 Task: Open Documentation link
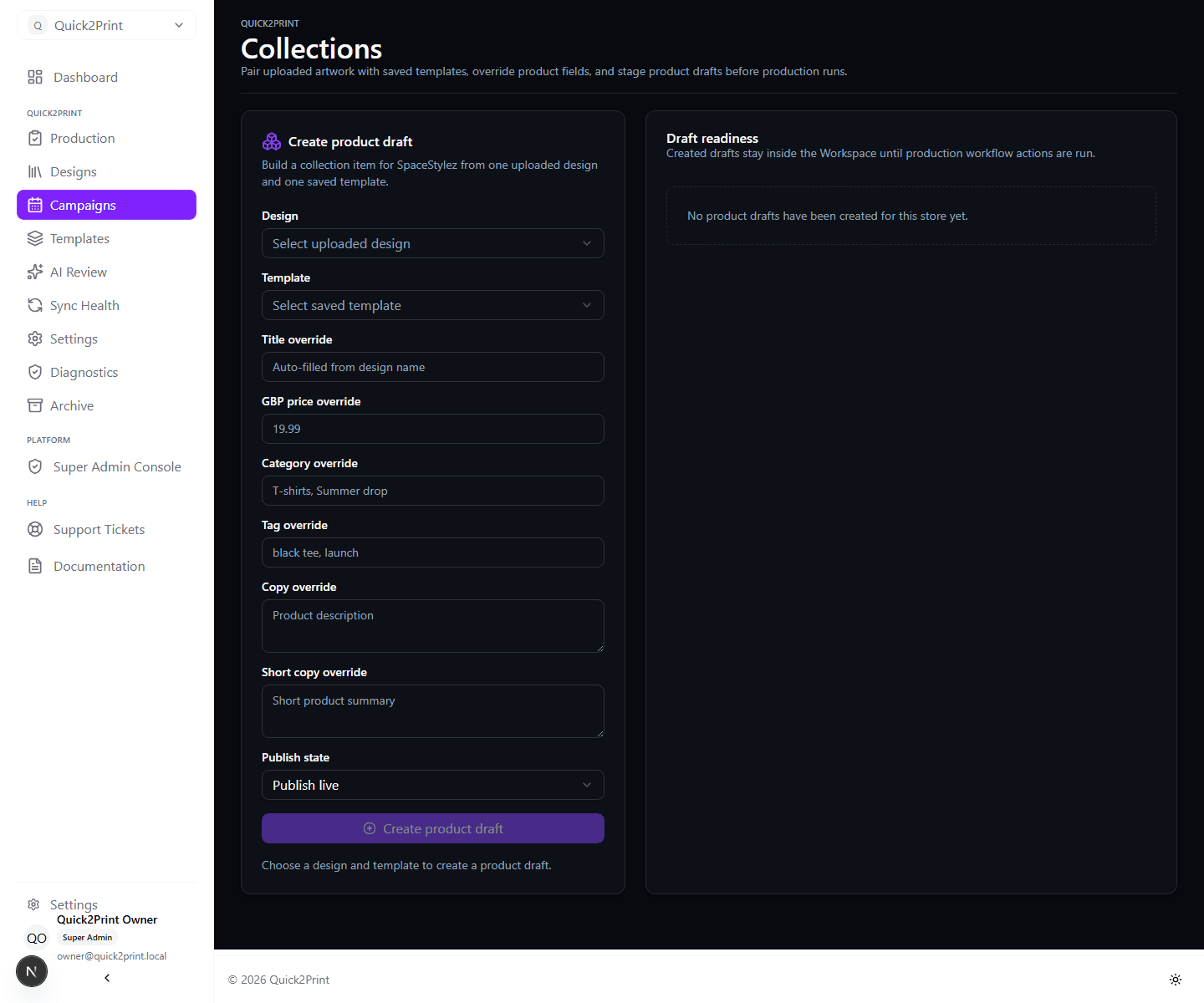[x=106, y=566]
